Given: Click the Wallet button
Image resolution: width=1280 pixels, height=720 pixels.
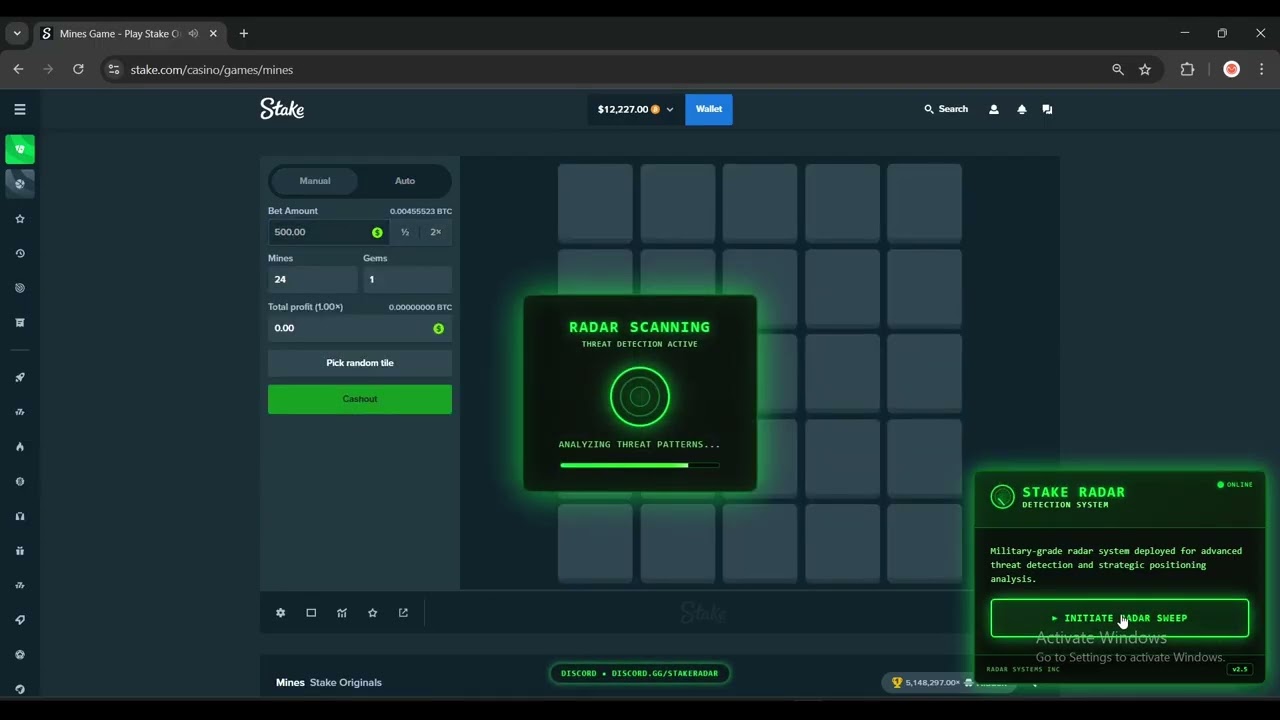Looking at the screenshot, I should click(709, 109).
